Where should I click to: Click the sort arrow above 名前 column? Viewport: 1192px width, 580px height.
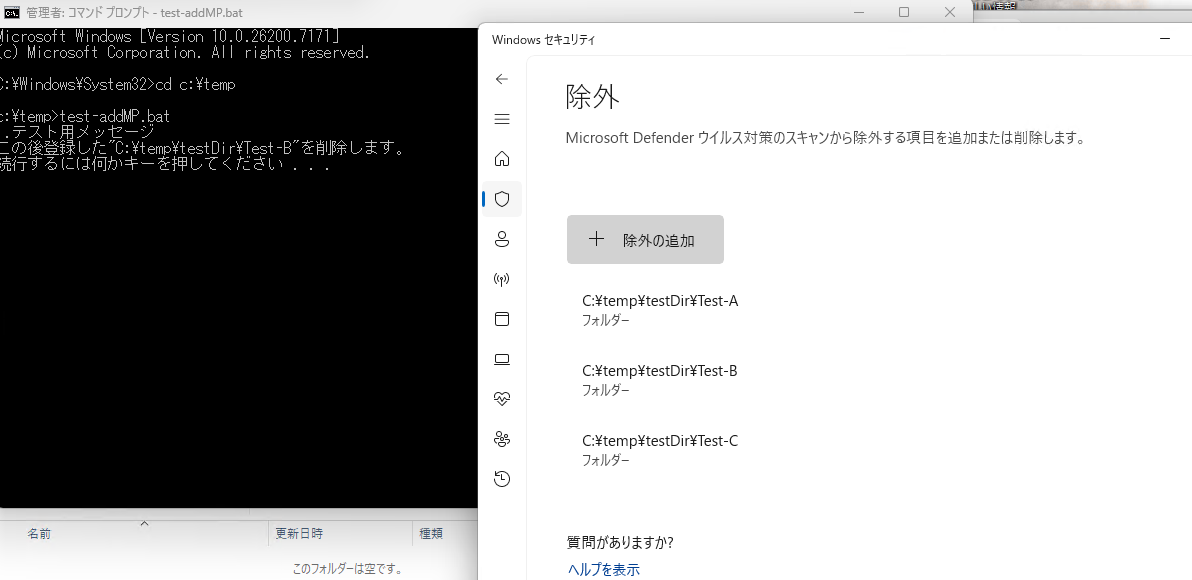point(144,523)
